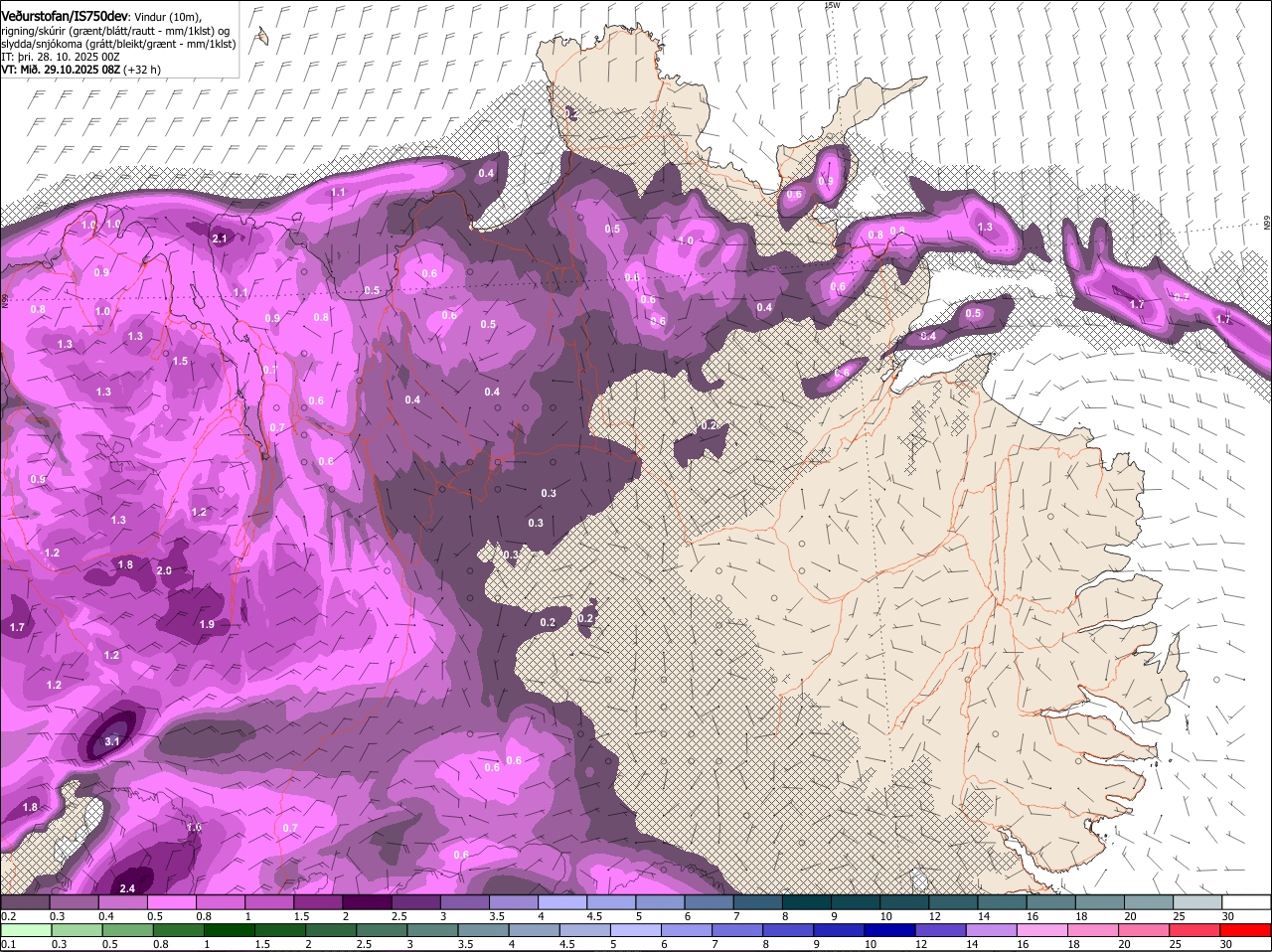Click the 1.6 value label on the map
The image size is (1272, 952).
pos(194,827)
